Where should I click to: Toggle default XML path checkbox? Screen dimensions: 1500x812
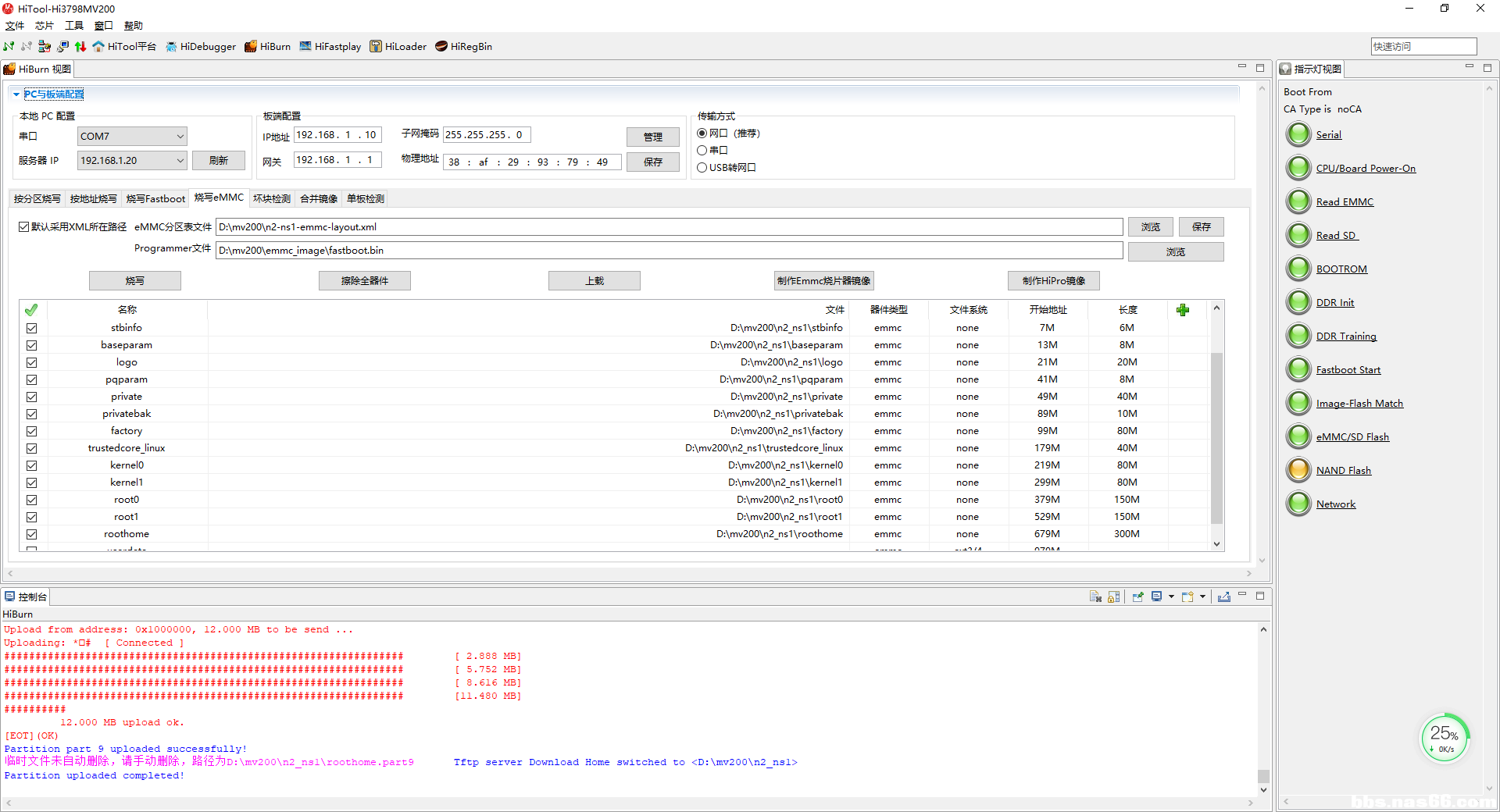(24, 227)
